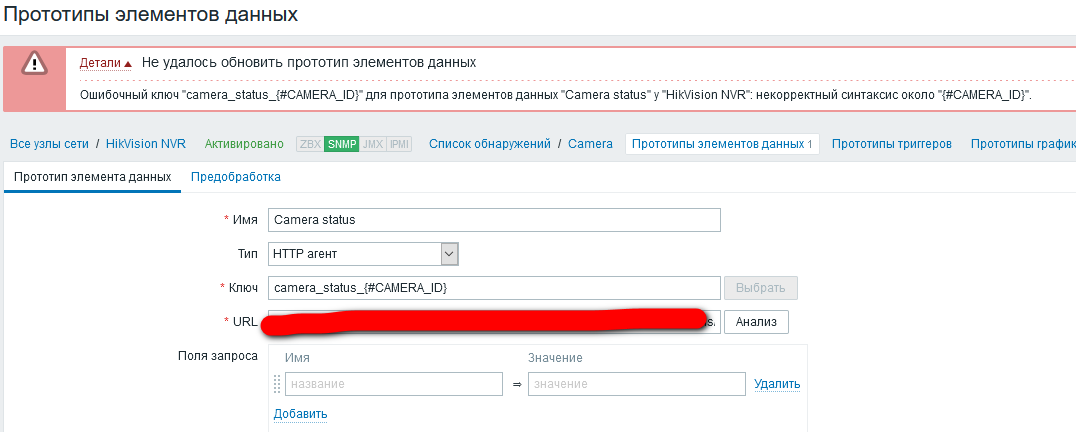Select the Прототип элемента данных tab
Screen dimensions: 1076x432
(92, 177)
